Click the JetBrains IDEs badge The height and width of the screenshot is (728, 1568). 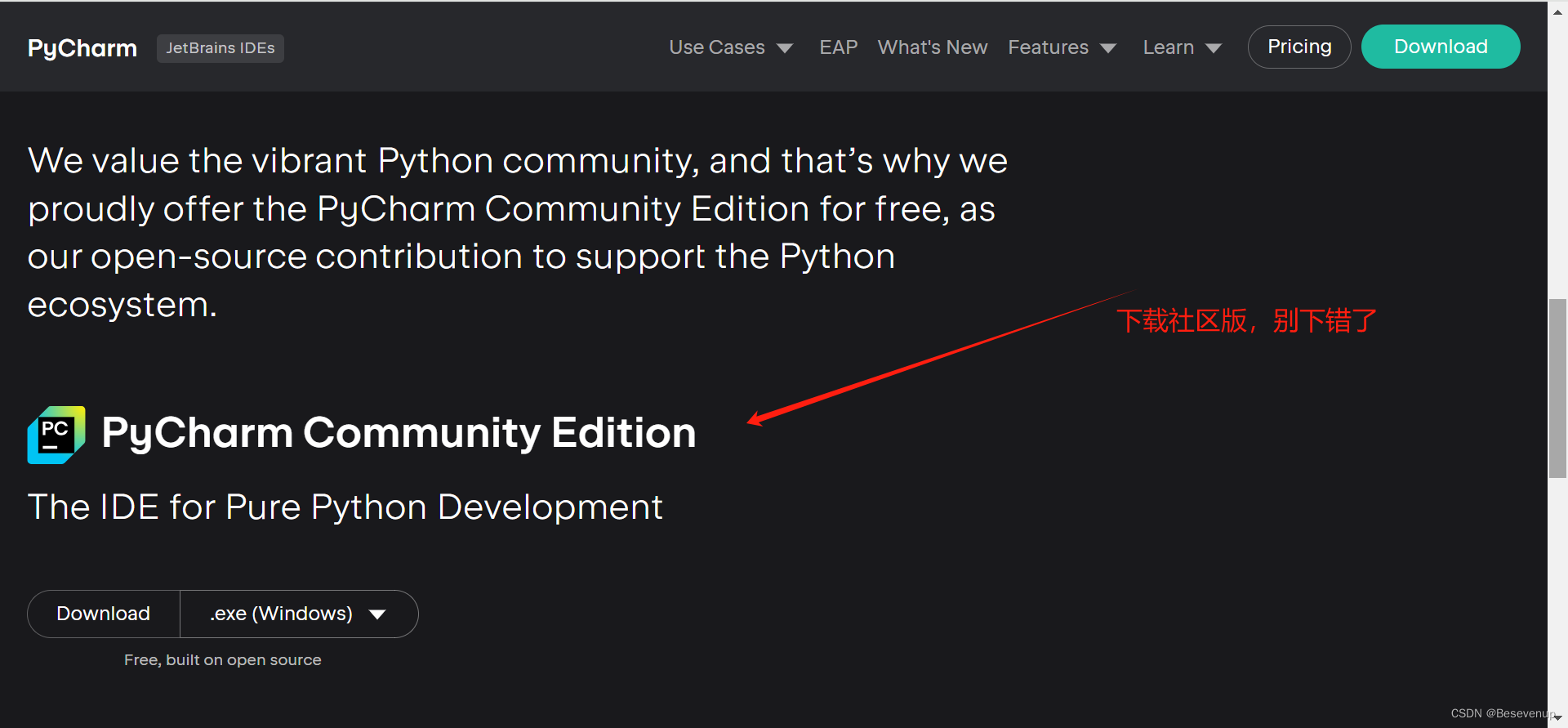(220, 48)
